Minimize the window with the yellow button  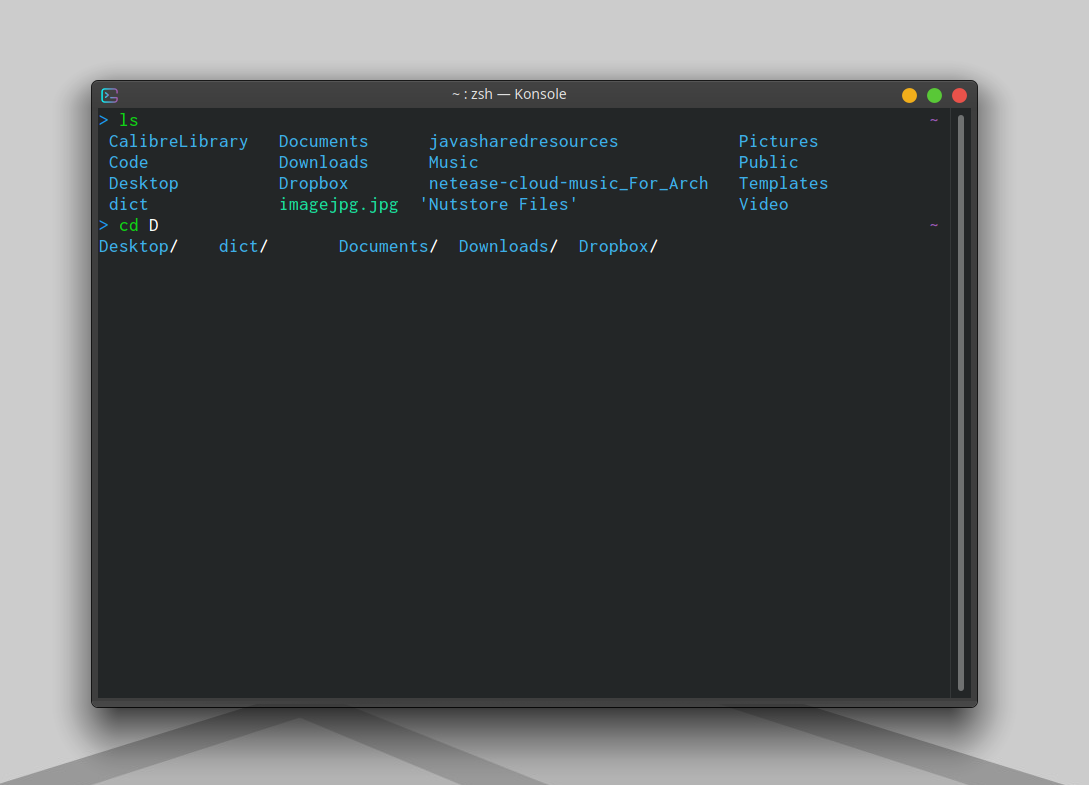point(909,95)
